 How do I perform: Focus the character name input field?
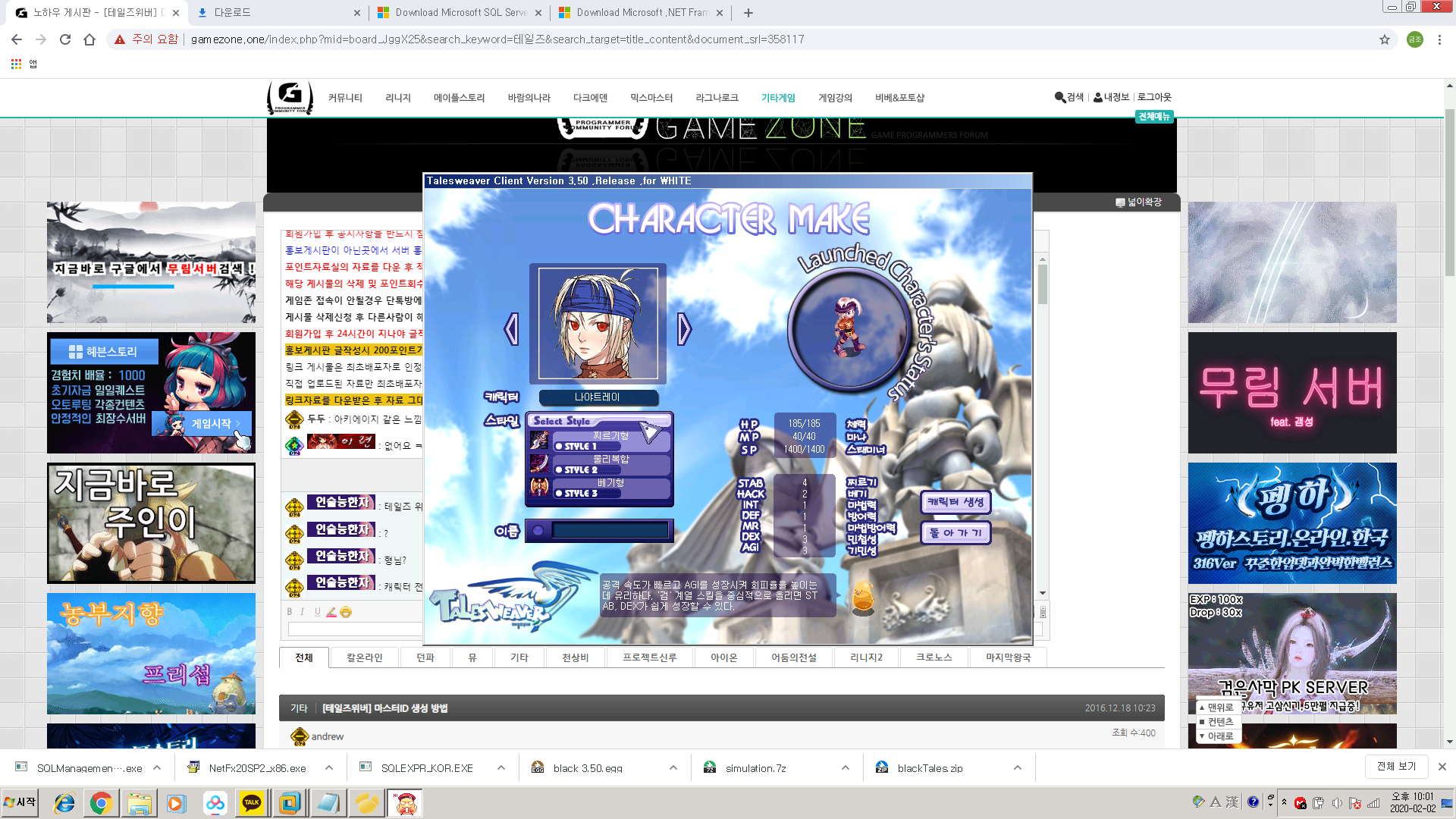pyautogui.click(x=609, y=531)
